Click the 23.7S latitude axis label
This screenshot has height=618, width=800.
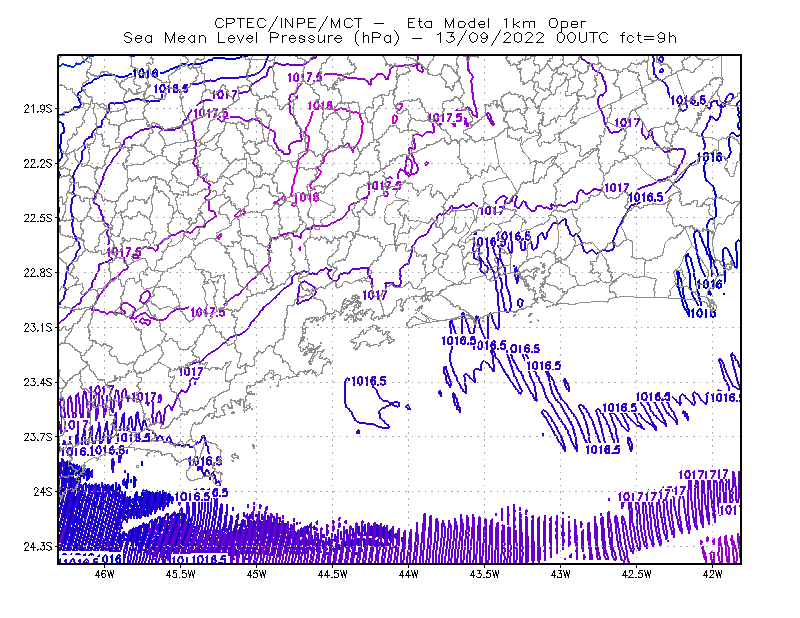[x=37, y=437]
